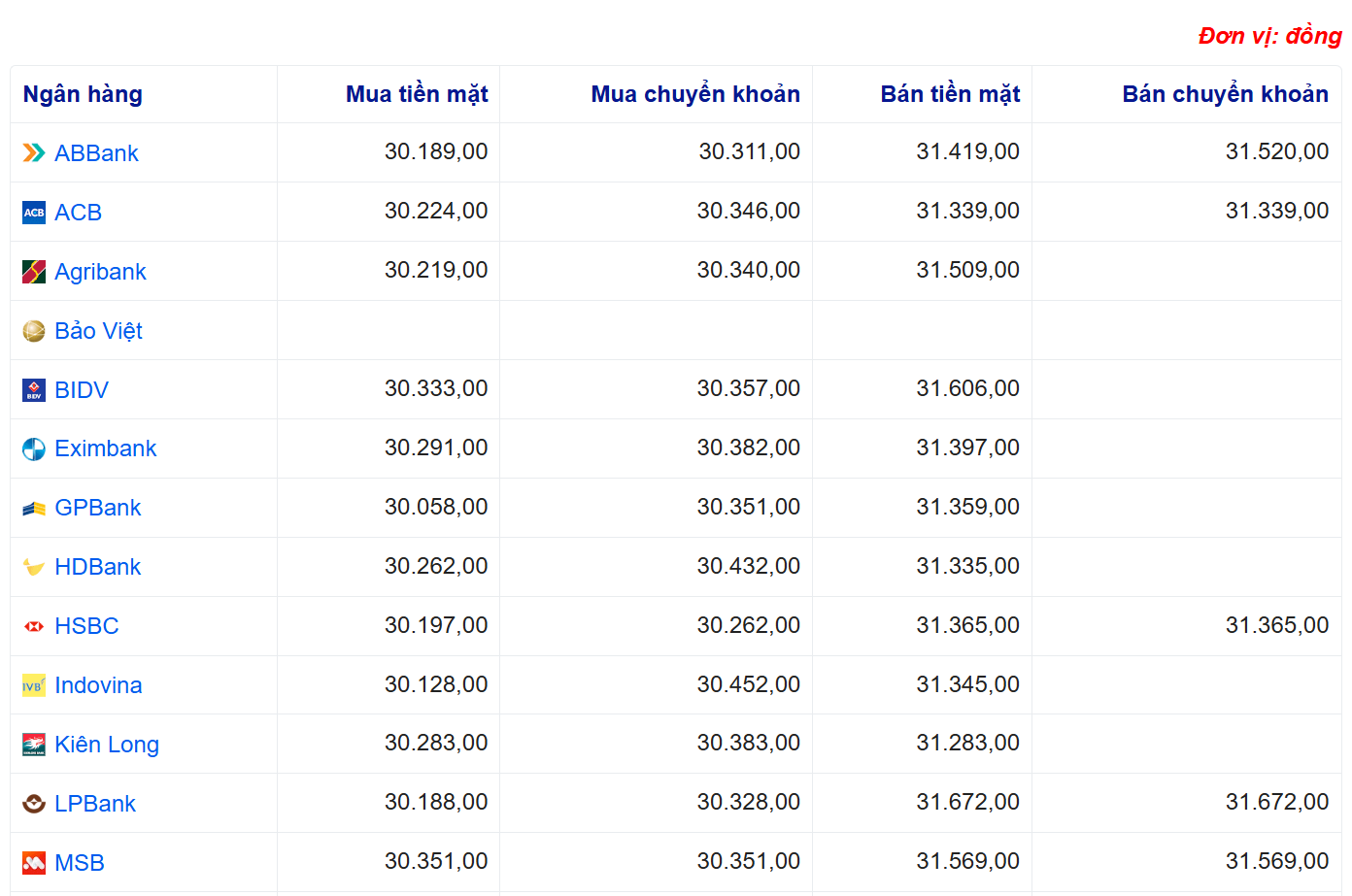The width and height of the screenshot is (1352, 896).
Task: Click the Mua chuyển khoản column header
Action: coord(695,94)
